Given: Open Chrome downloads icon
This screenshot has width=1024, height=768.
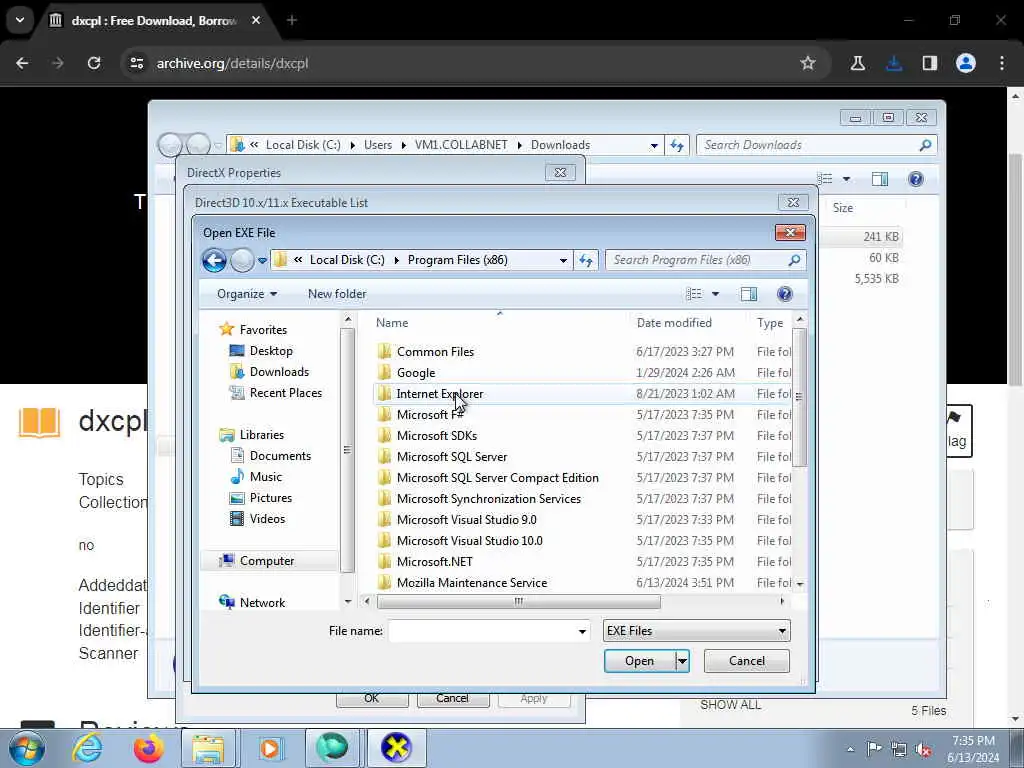Looking at the screenshot, I should 894,63.
